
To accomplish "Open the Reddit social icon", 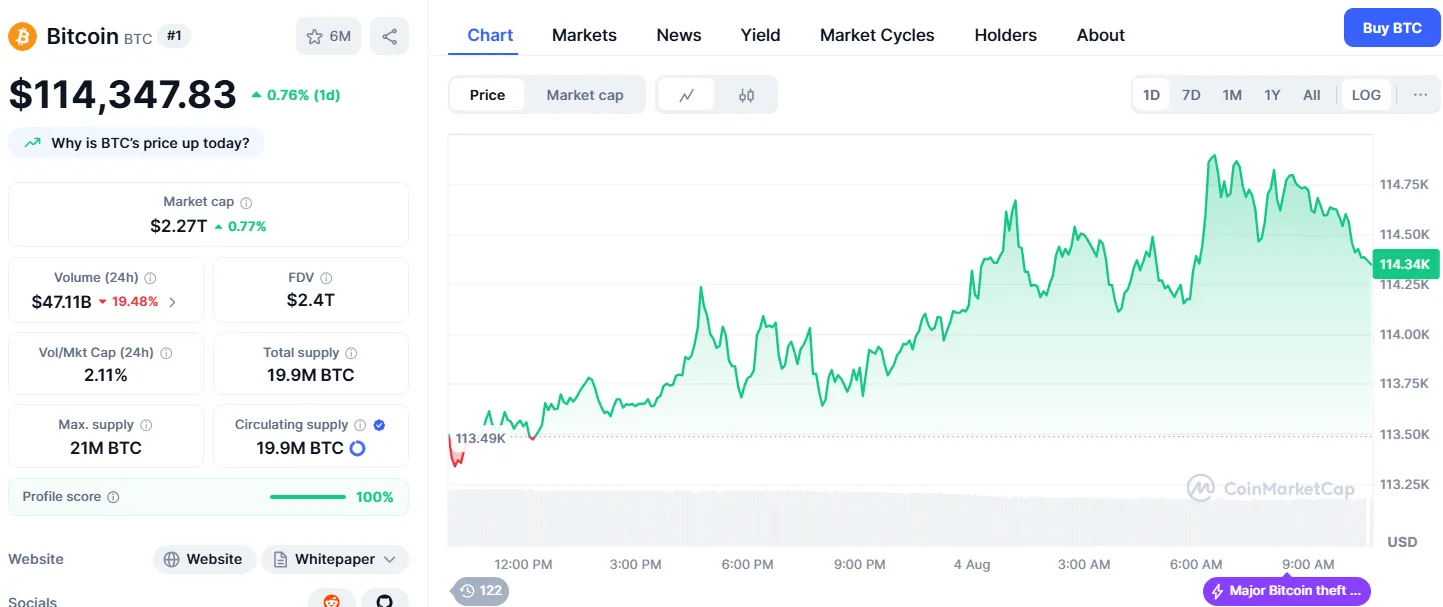I will (331, 600).
